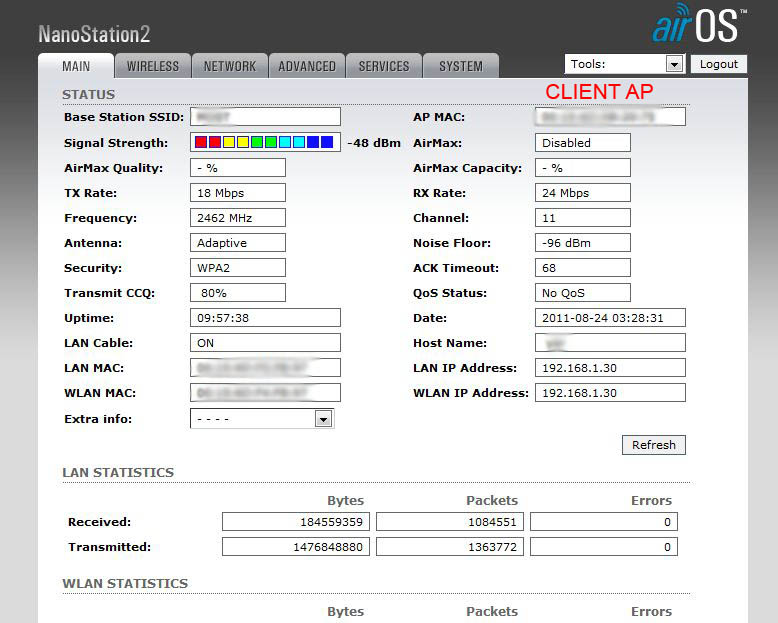Click the Transmit CCQ 80% value
The width and height of the screenshot is (778, 623).
click(x=238, y=293)
